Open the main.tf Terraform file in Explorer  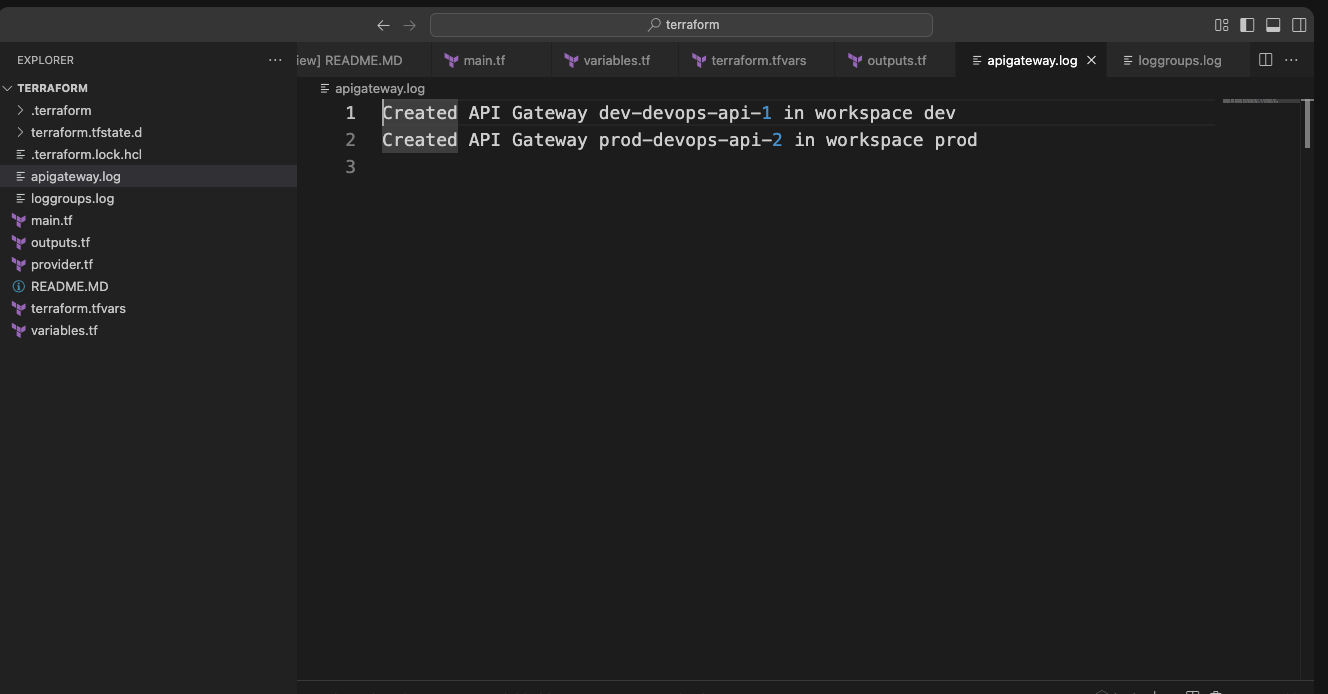51,220
